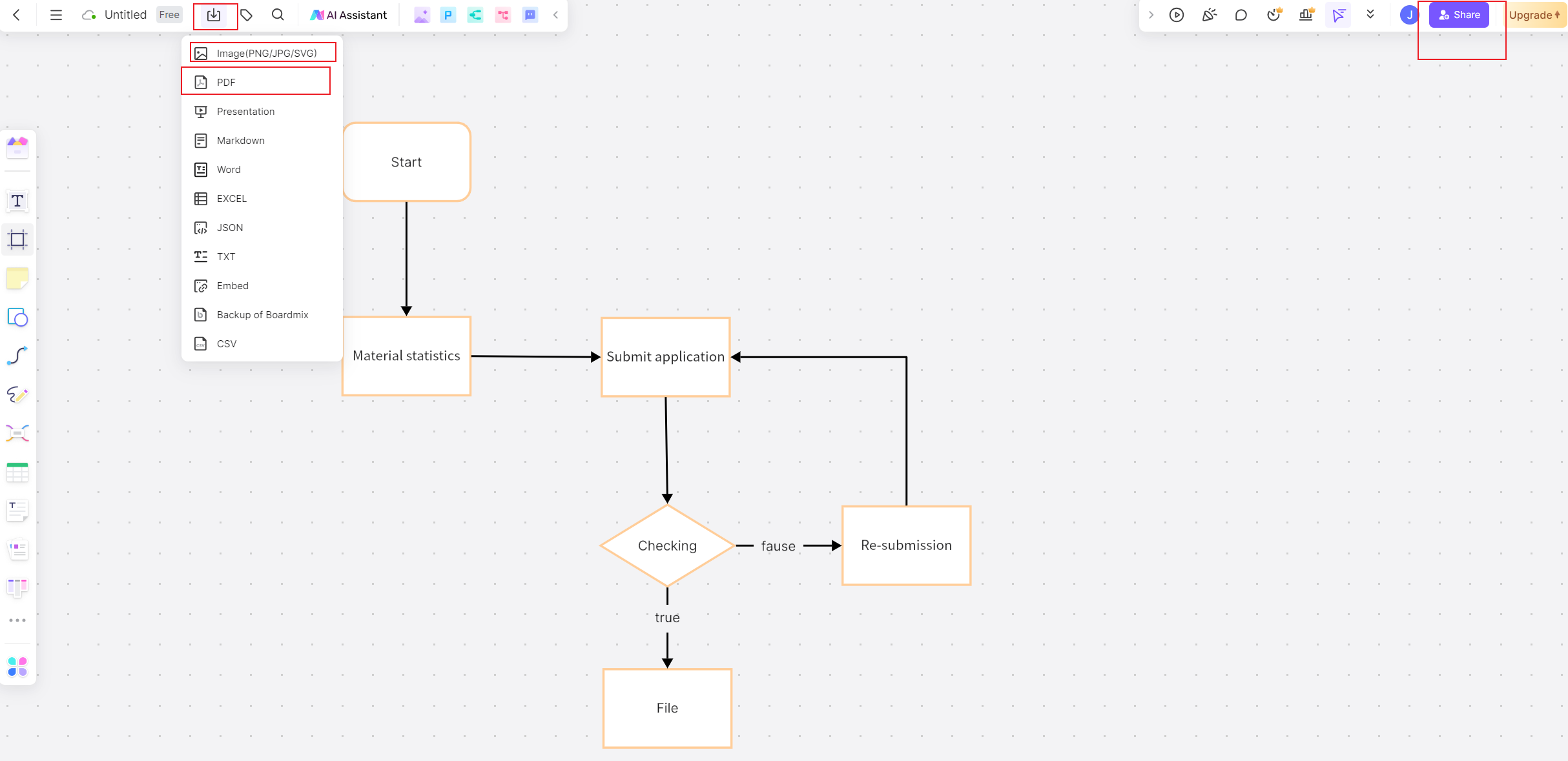The image size is (1568, 761).
Task: Select the Presentation export format
Action: point(246,111)
